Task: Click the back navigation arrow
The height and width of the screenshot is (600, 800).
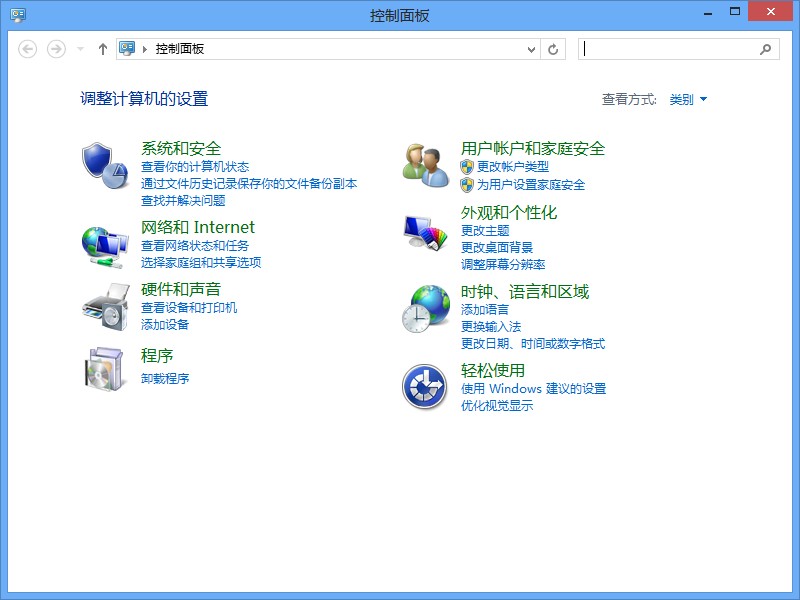Action: (29, 48)
